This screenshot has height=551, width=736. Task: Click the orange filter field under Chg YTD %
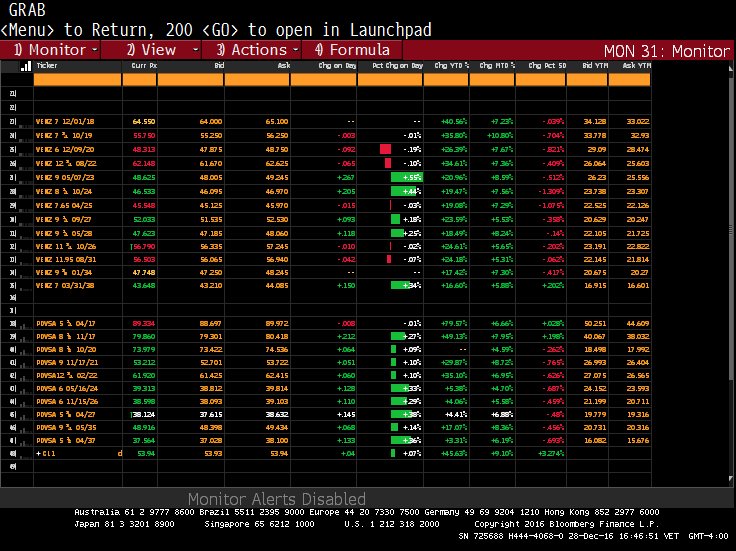pos(446,80)
